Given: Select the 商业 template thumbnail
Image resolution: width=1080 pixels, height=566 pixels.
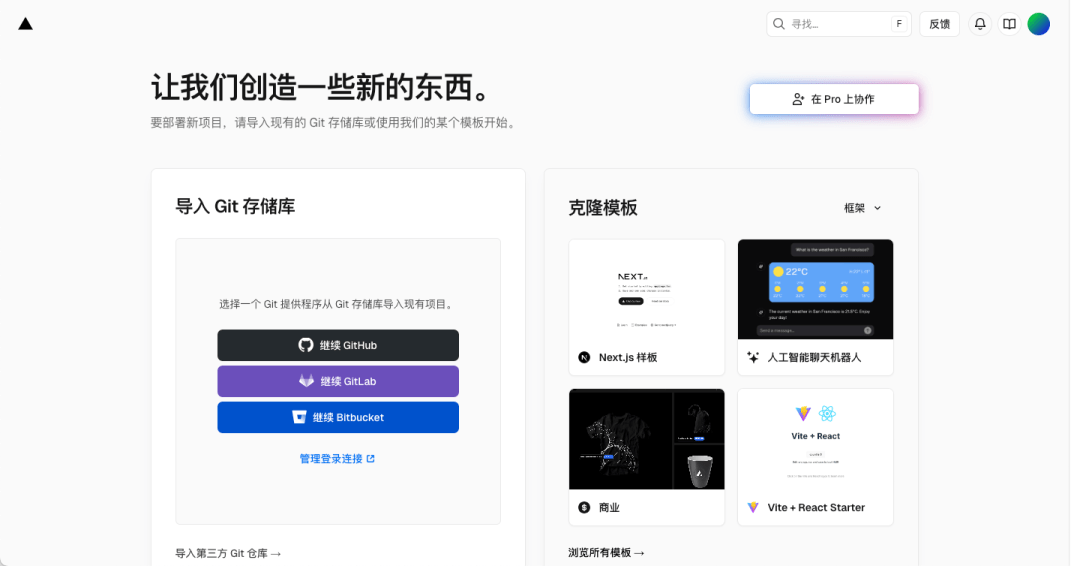Looking at the screenshot, I should pos(647,439).
